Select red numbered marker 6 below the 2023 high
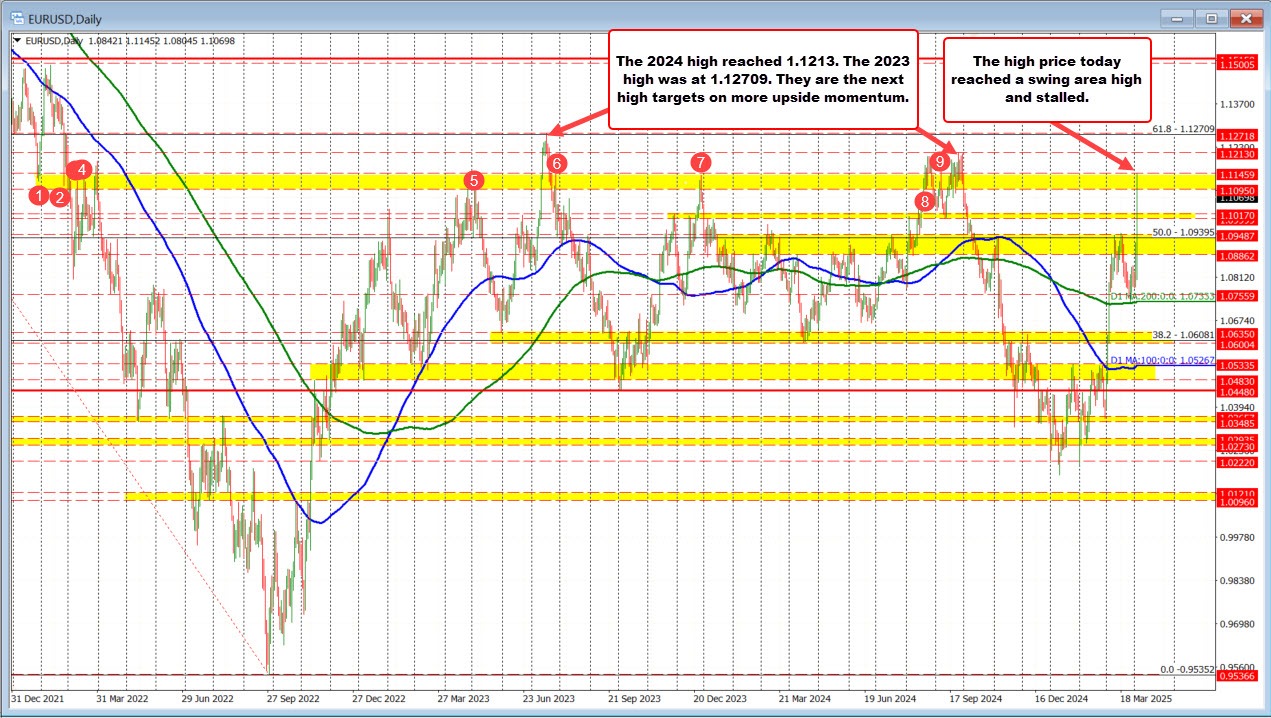 point(557,162)
